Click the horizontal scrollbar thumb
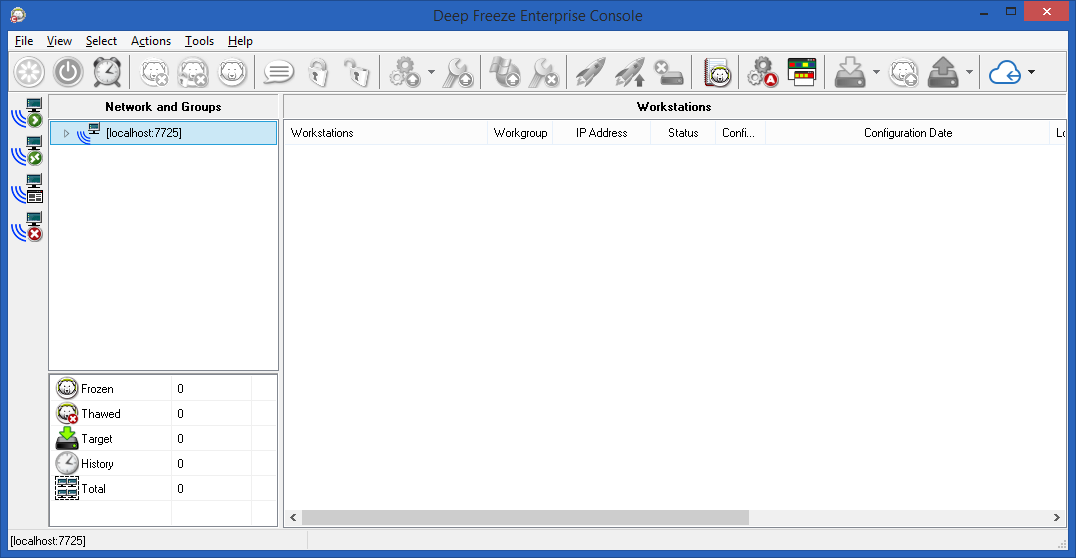1076x558 pixels. coord(525,518)
